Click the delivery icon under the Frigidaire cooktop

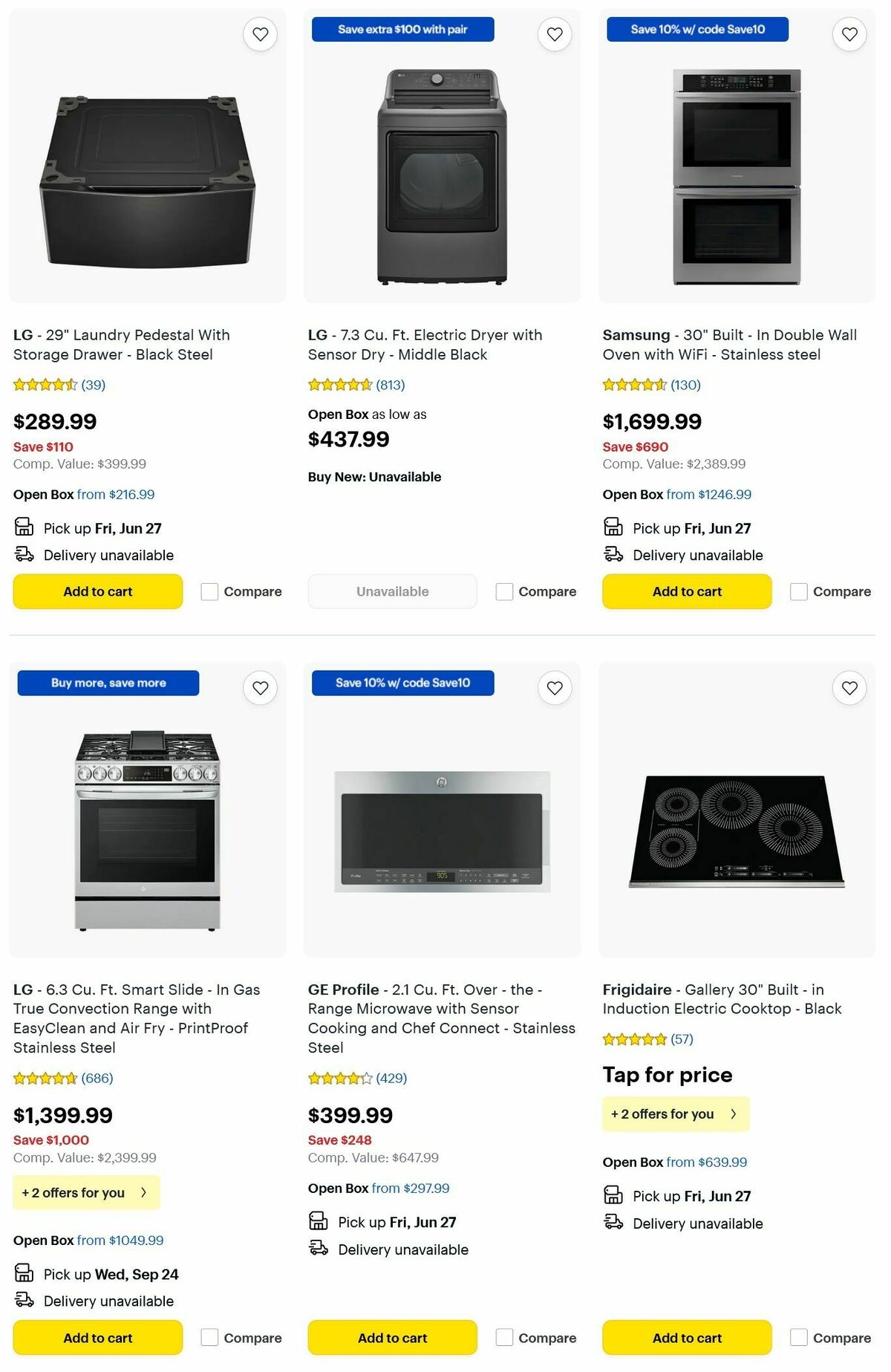pos(613,1223)
